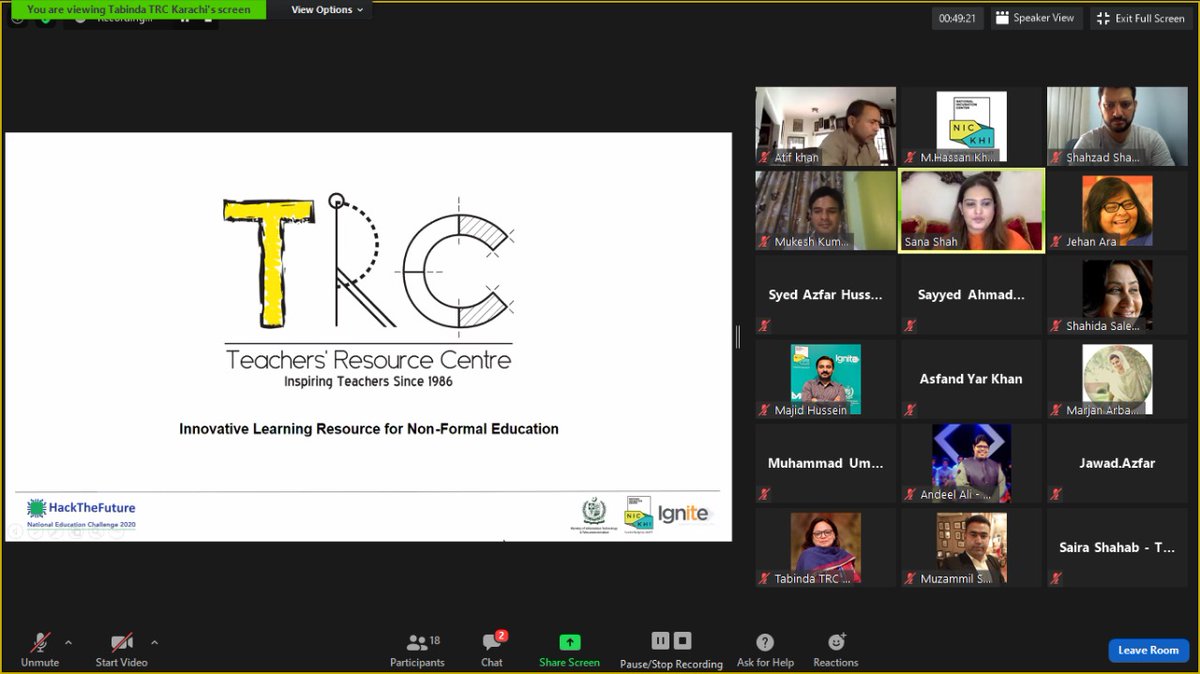Open the Participants panel

point(418,650)
